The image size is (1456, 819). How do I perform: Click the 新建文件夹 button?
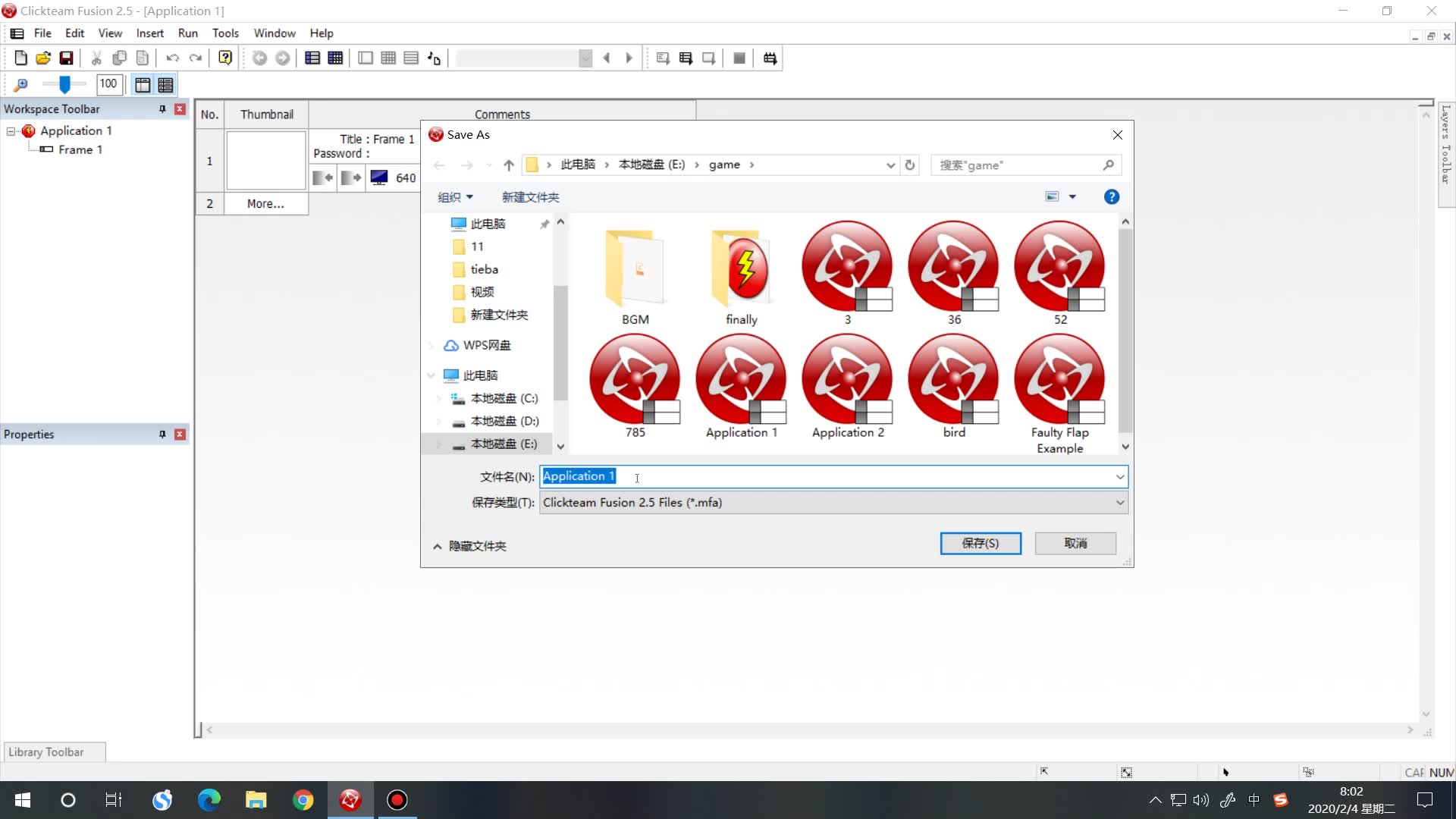coord(530,197)
